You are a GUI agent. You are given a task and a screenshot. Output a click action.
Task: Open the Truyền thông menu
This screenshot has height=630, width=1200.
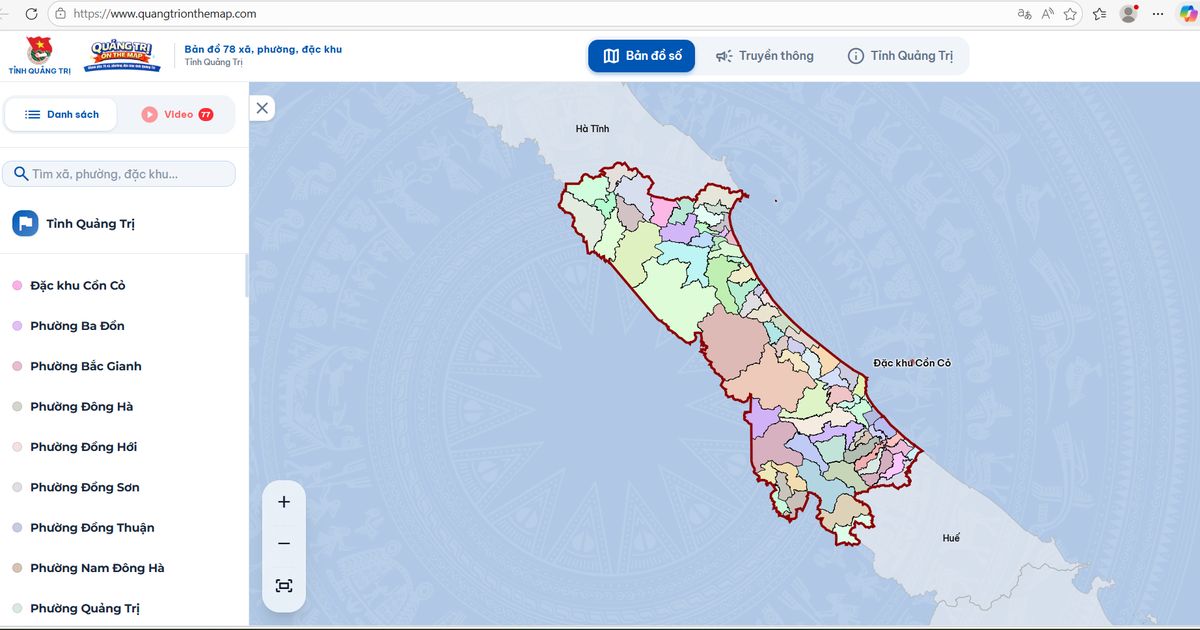[x=765, y=56]
